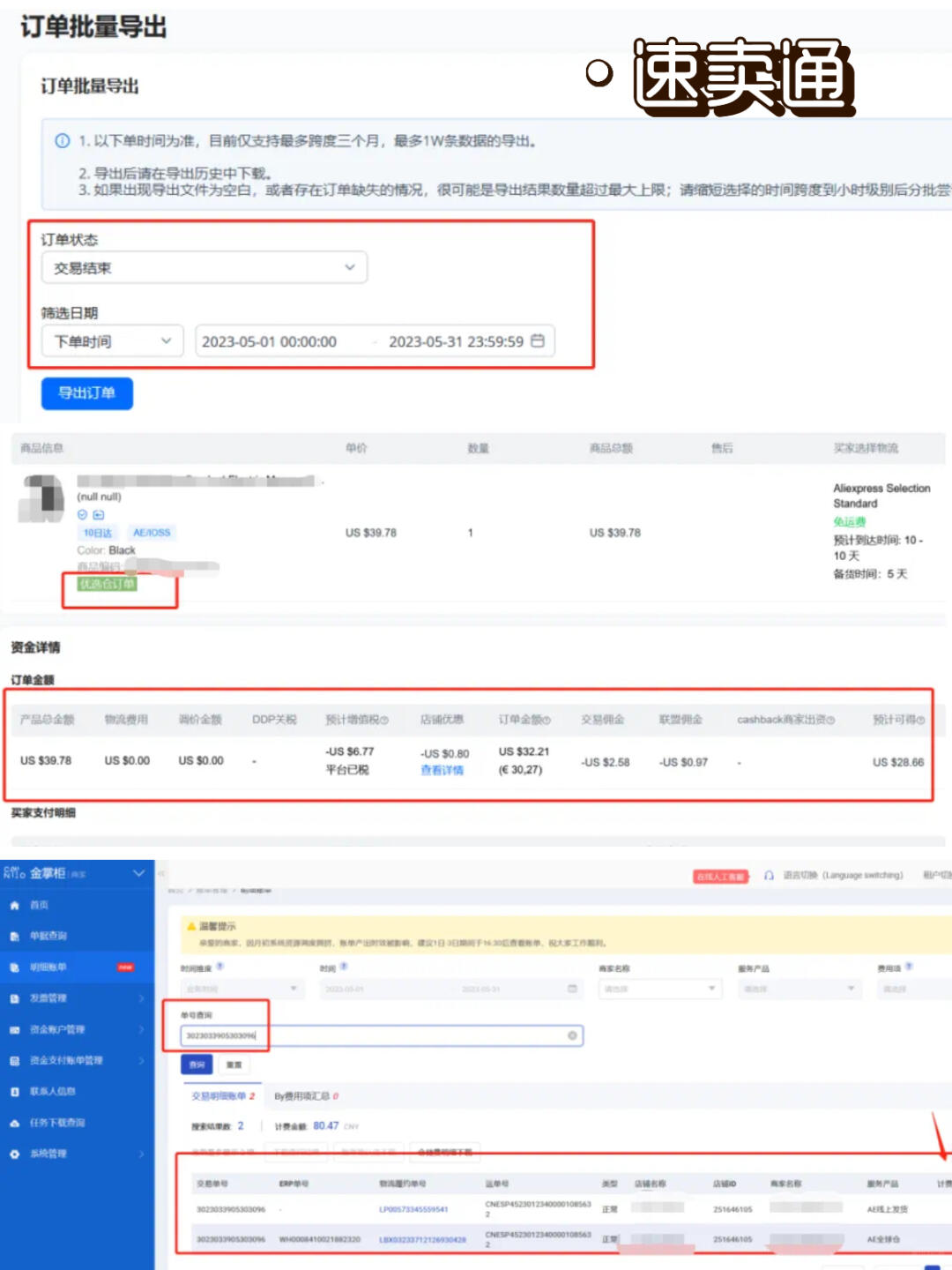Expand 资金账户管理 chevron in sidebar
The height and width of the screenshot is (1270, 952).
tap(142, 1029)
